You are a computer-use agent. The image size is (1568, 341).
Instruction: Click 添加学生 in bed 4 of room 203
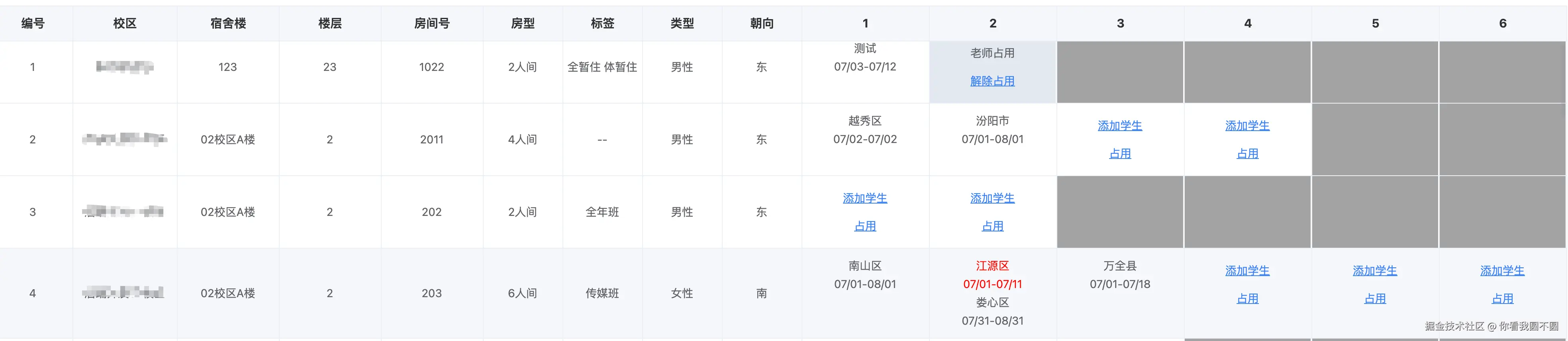(x=1247, y=270)
